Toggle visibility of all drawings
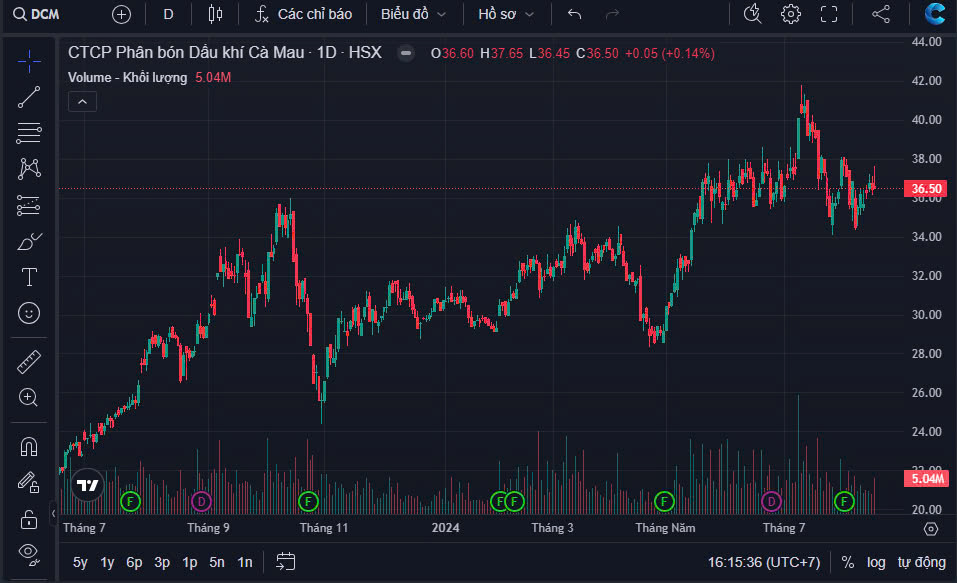Screen dimensions: 957x583 coord(29,552)
